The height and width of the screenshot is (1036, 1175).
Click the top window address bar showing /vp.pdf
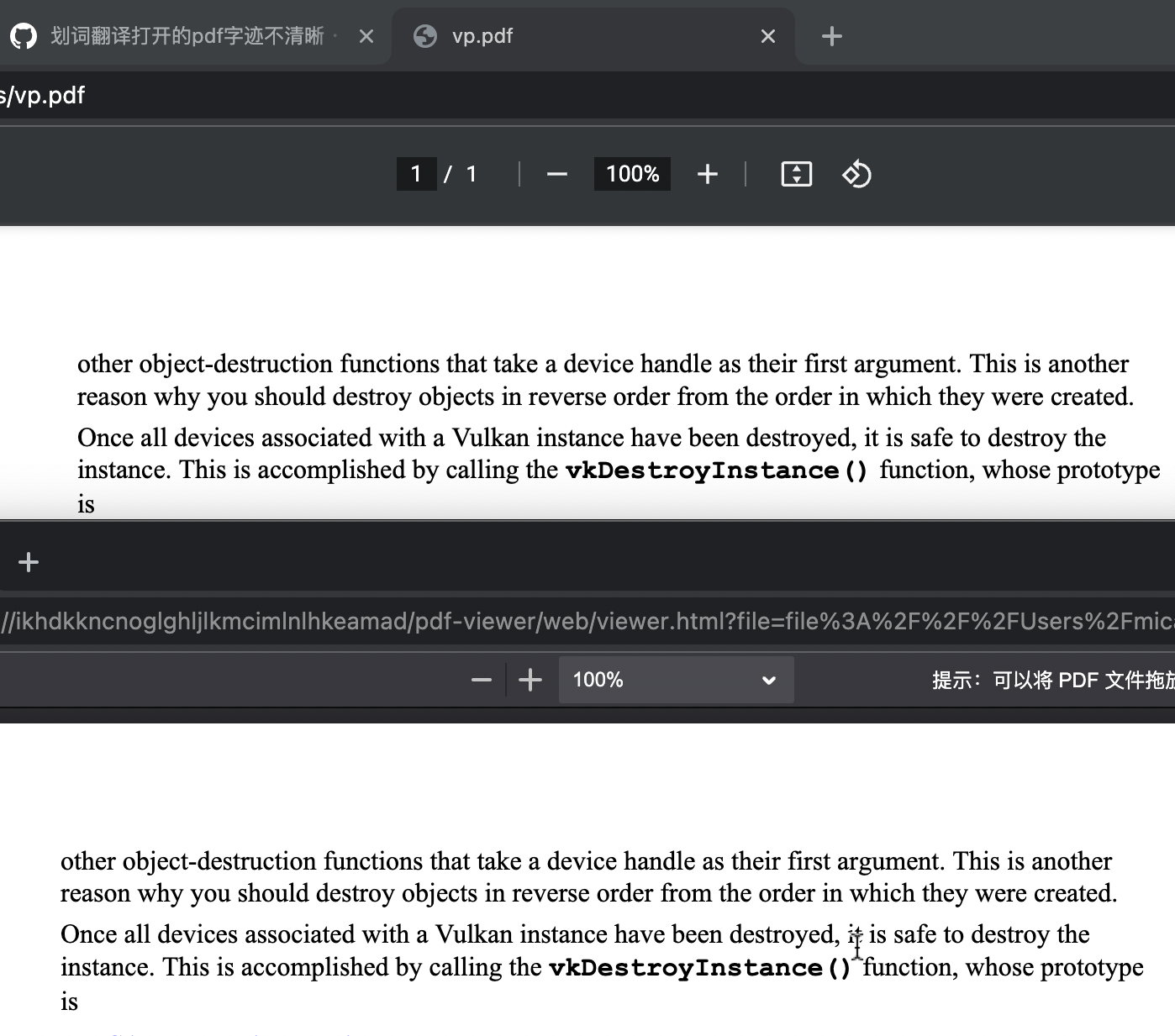click(x=587, y=95)
